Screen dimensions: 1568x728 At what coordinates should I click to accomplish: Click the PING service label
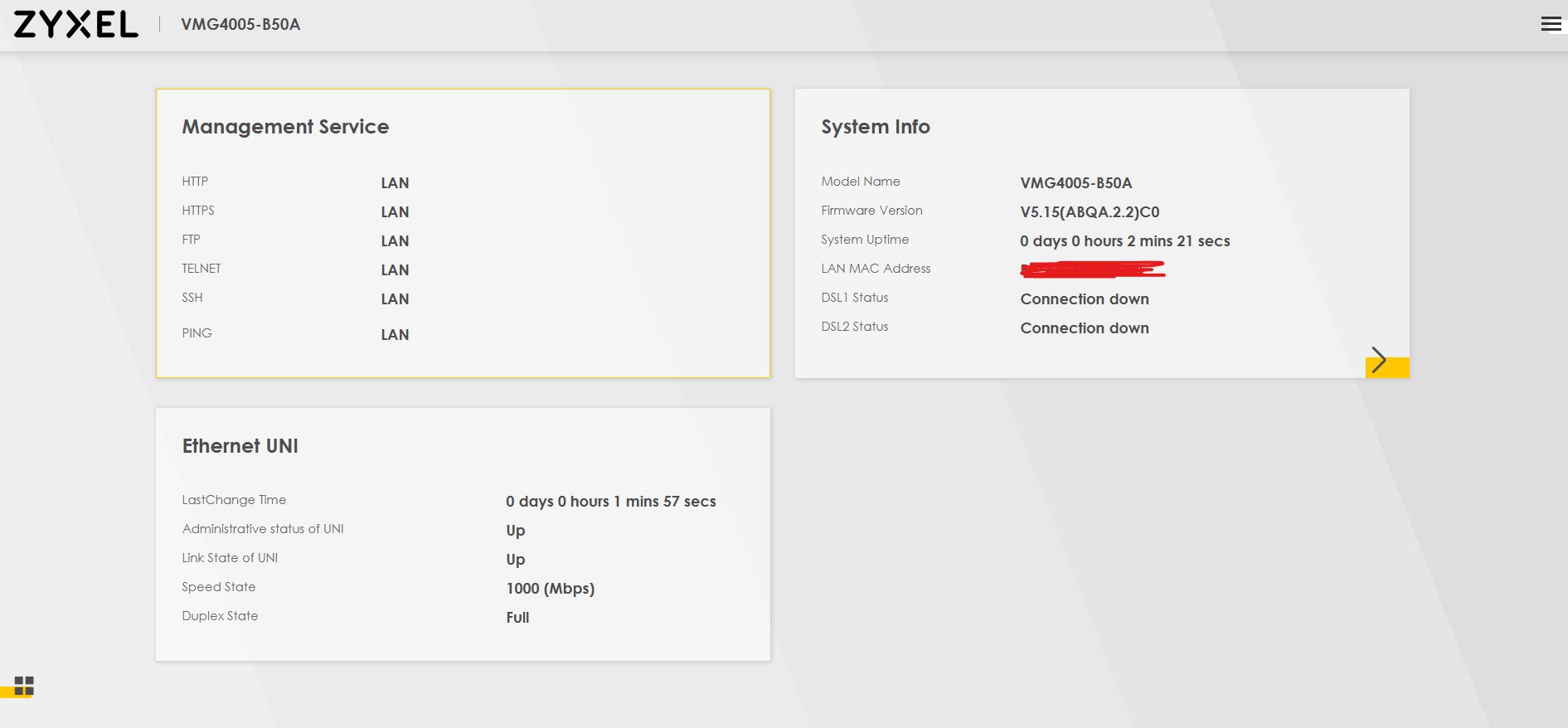click(x=197, y=333)
